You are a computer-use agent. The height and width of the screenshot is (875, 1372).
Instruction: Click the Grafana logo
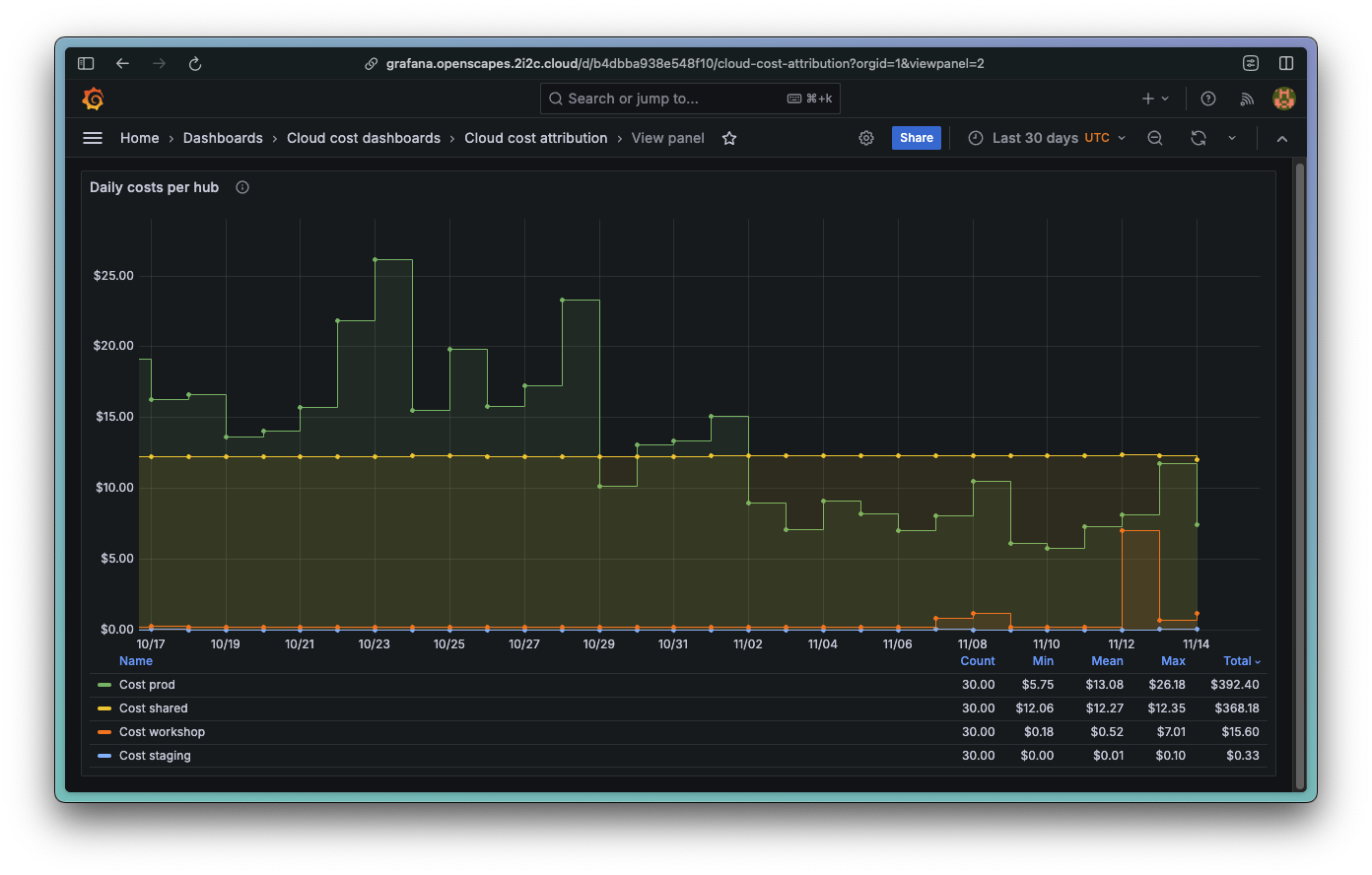pyautogui.click(x=93, y=99)
